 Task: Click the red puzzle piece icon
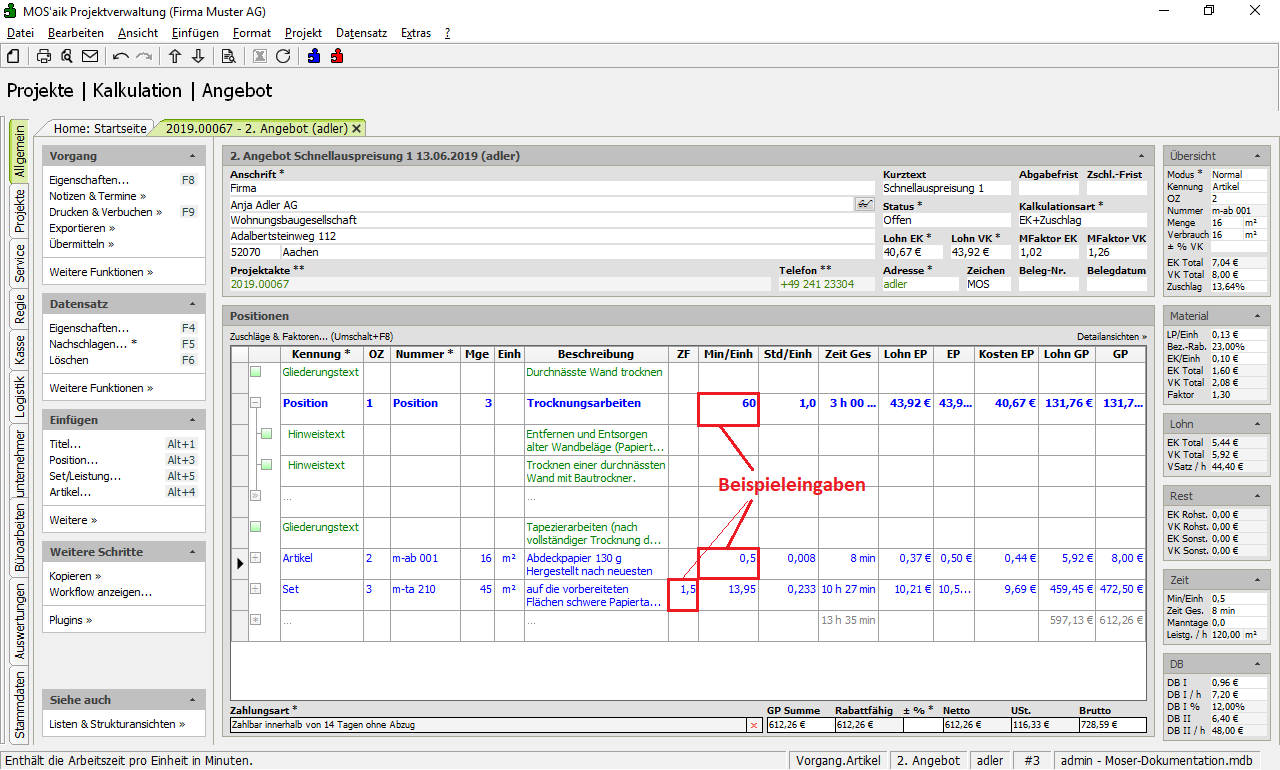pyautogui.click(x=337, y=56)
